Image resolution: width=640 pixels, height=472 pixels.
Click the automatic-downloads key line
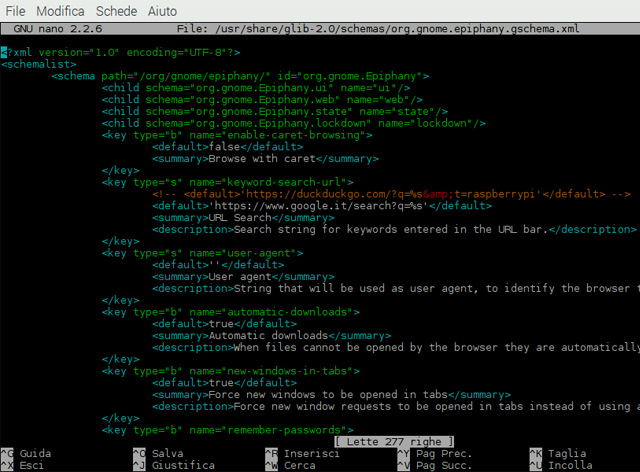231,312
